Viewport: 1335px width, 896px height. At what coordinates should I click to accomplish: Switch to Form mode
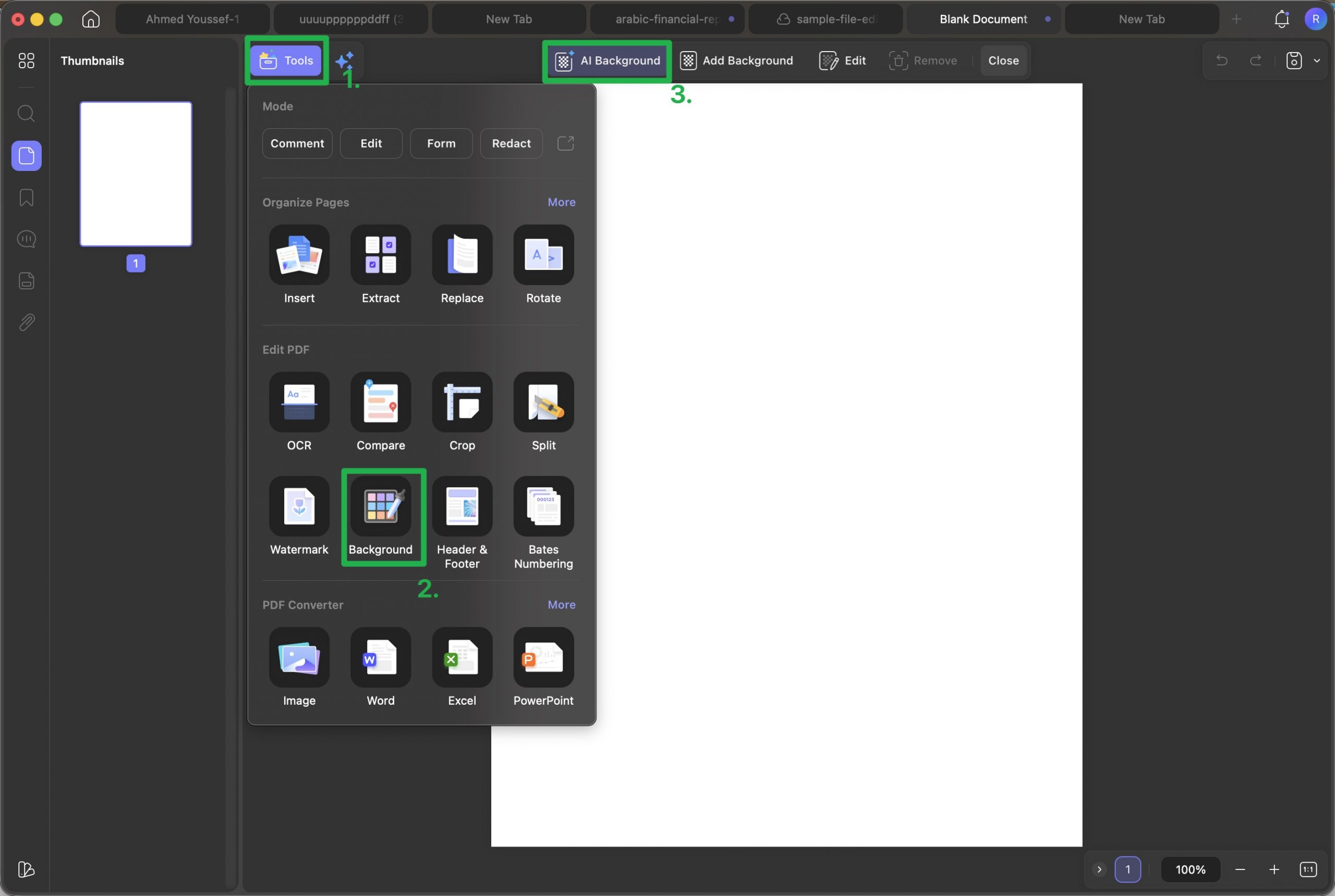[x=441, y=143]
